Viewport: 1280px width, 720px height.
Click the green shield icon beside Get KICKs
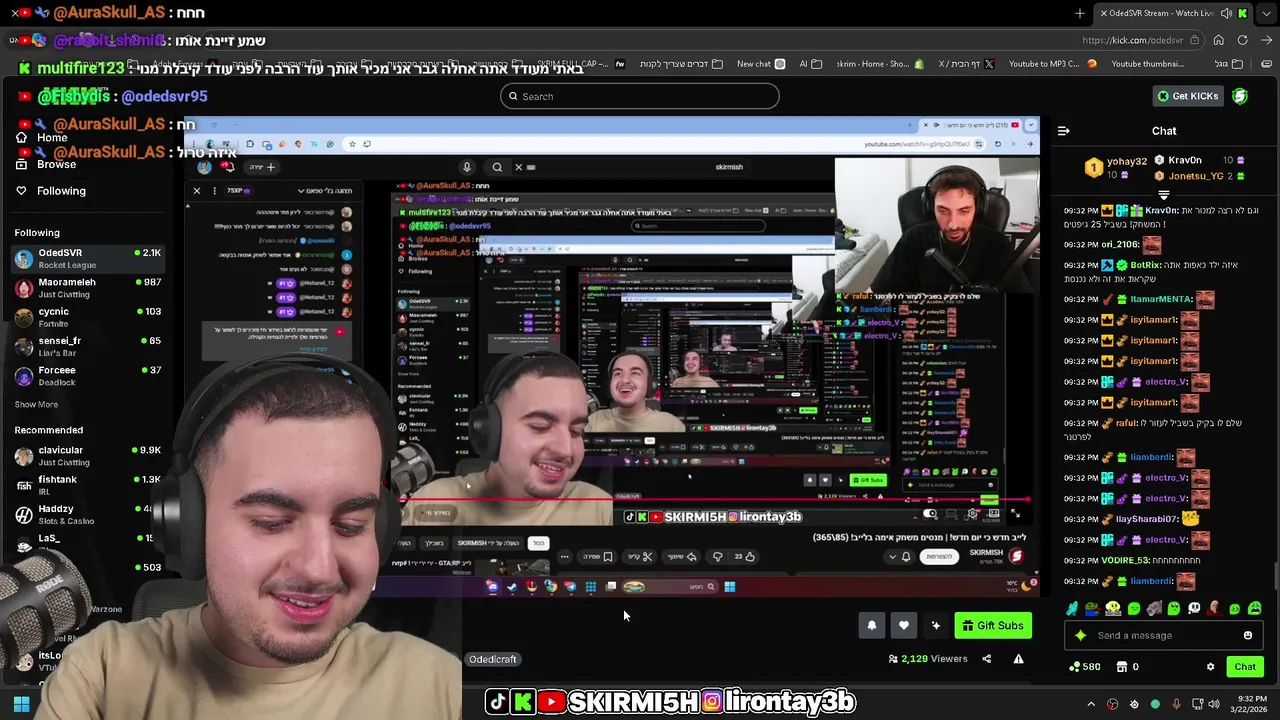1240,96
